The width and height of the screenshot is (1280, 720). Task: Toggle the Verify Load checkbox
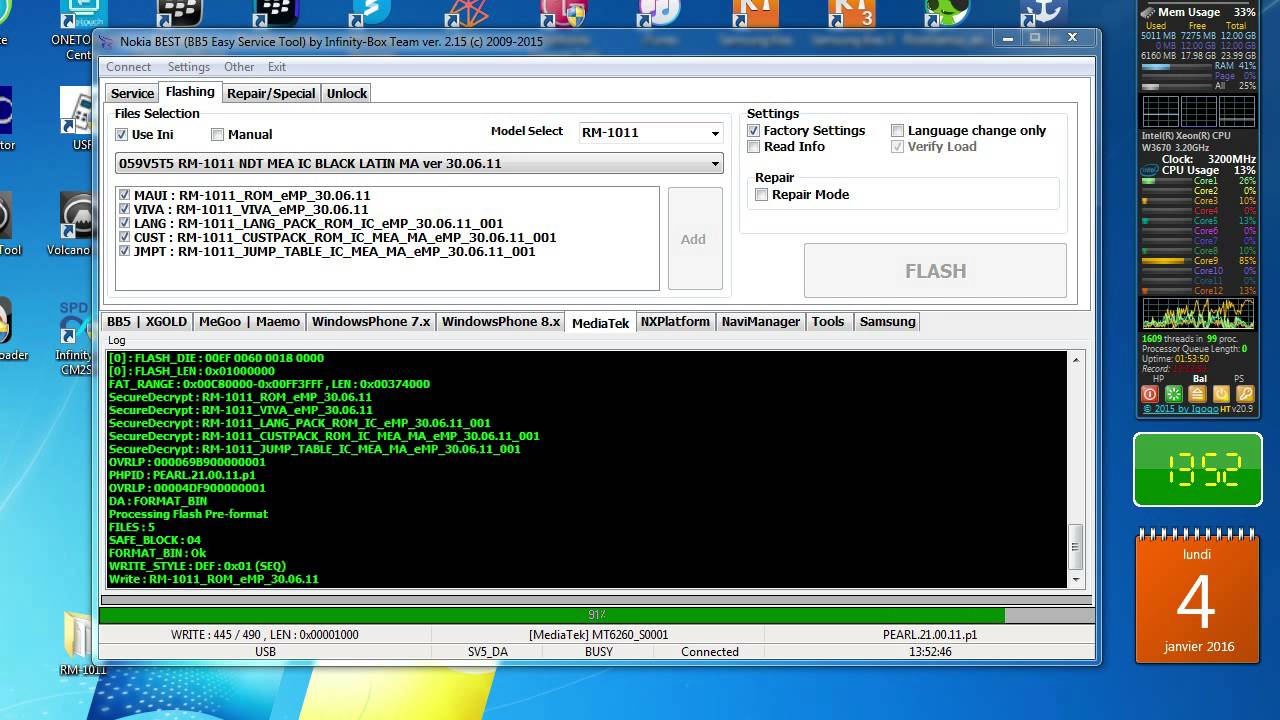(x=898, y=147)
